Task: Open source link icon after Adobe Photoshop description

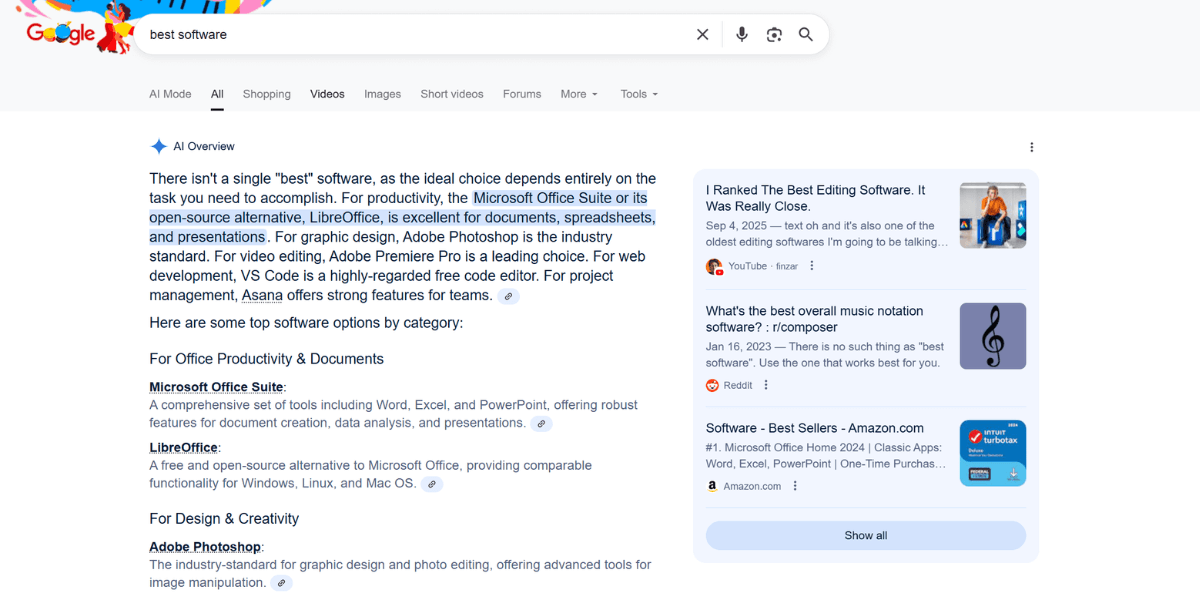Action: coord(282,583)
